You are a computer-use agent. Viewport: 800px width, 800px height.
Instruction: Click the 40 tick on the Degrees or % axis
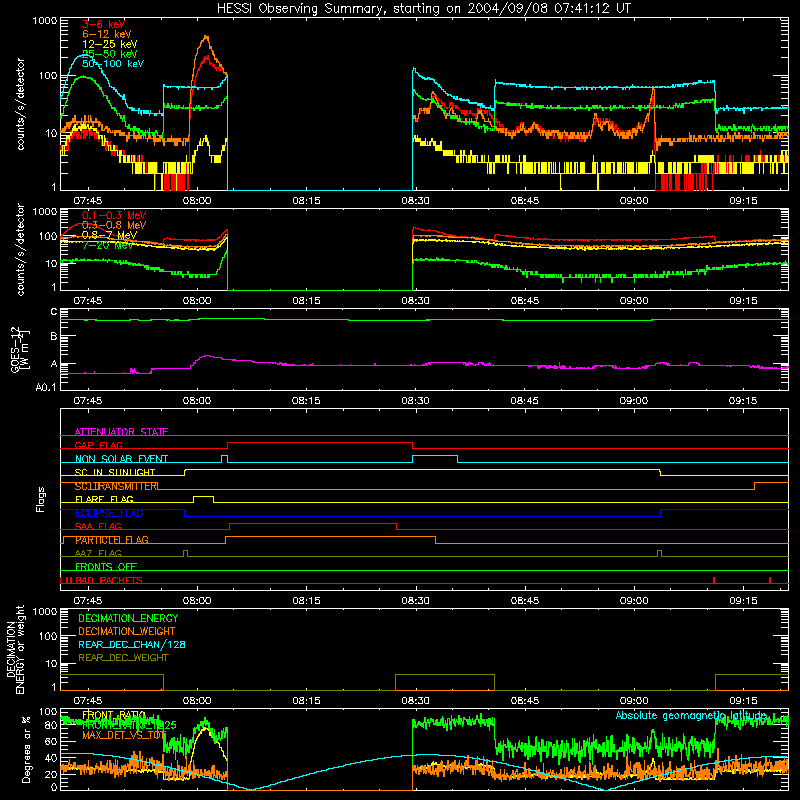click(x=51, y=758)
